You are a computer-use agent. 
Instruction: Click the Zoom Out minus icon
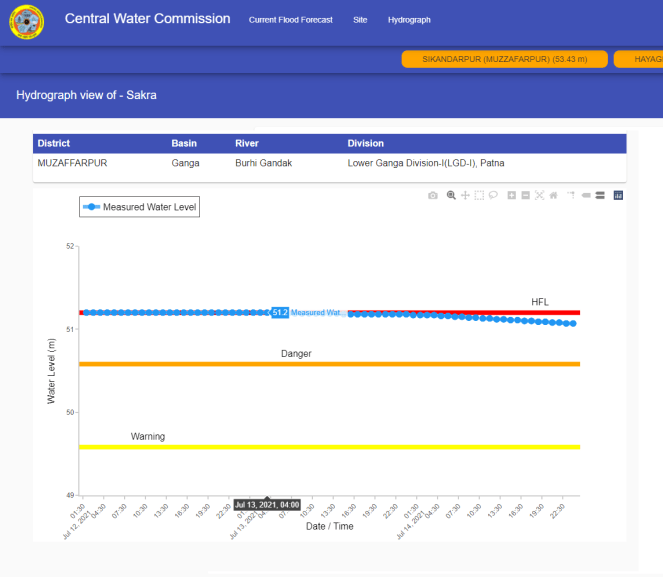pyautogui.click(x=526, y=196)
